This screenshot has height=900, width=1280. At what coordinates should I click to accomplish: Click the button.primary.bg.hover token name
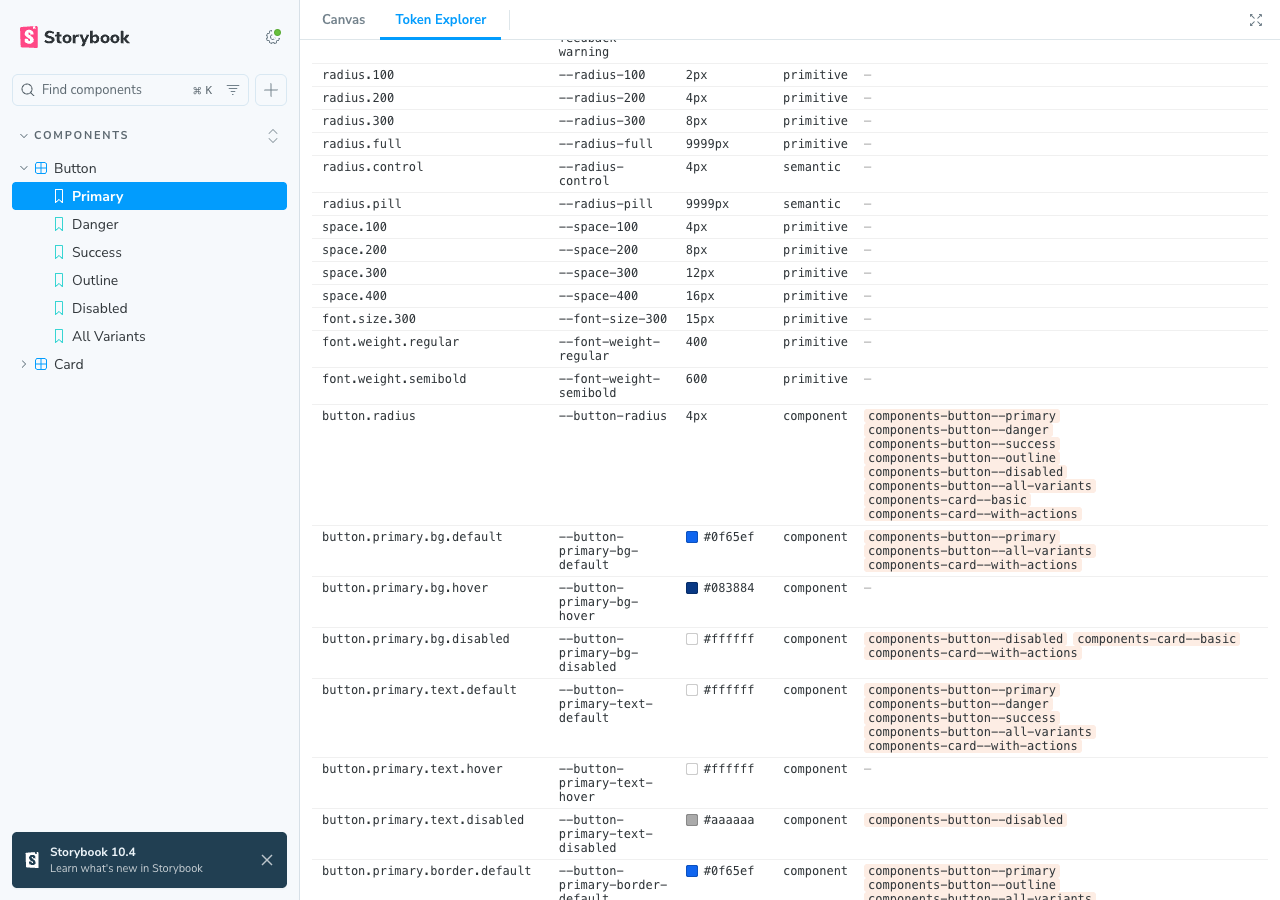pos(405,588)
